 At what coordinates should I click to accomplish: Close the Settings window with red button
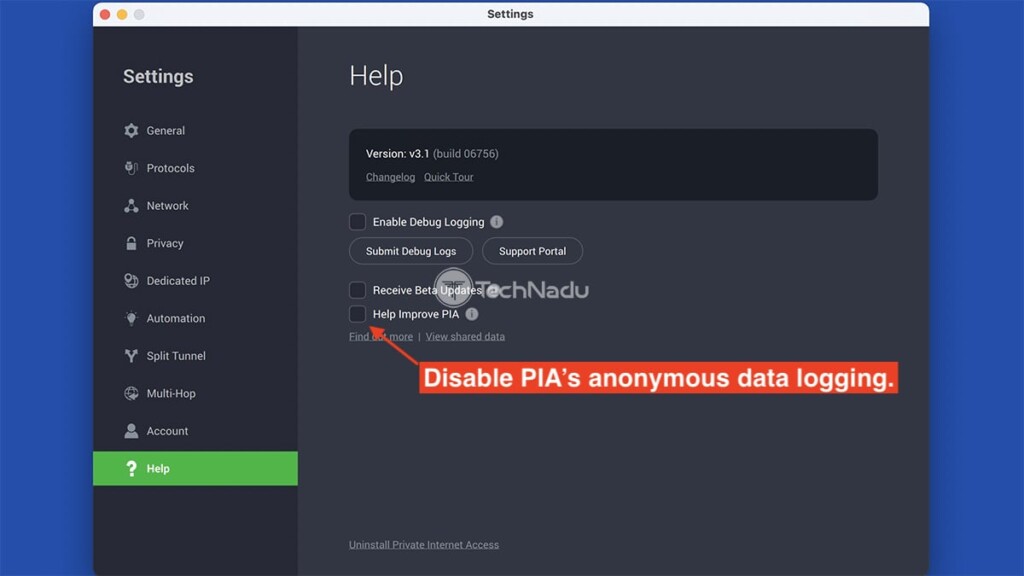click(105, 14)
